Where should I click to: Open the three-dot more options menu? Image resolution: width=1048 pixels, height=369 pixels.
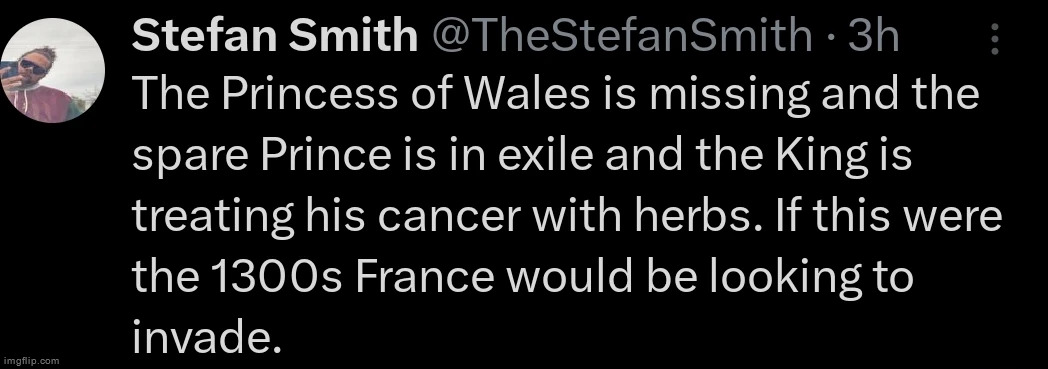click(x=995, y=39)
